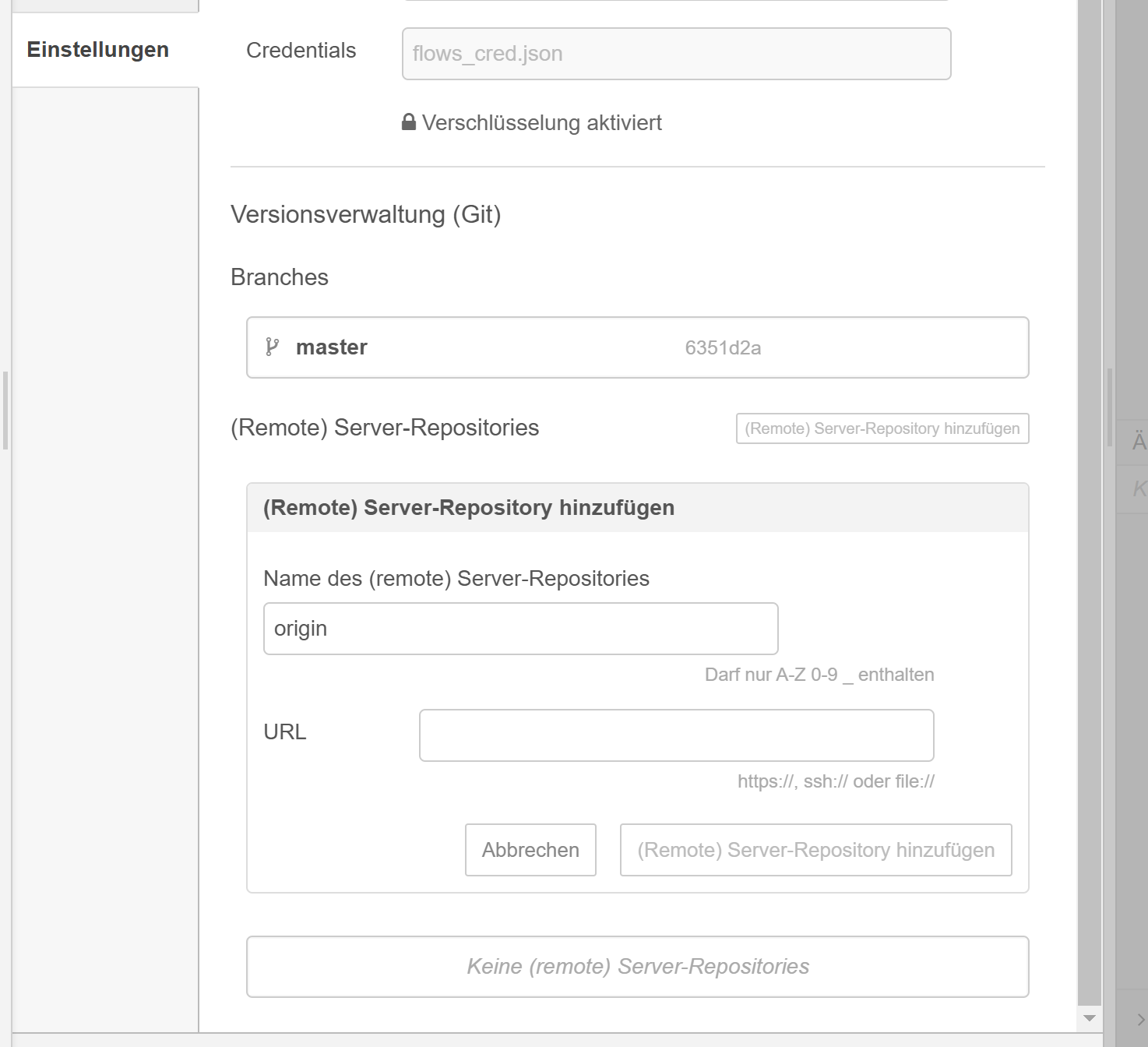Open the Einstellungen tab

(x=98, y=50)
